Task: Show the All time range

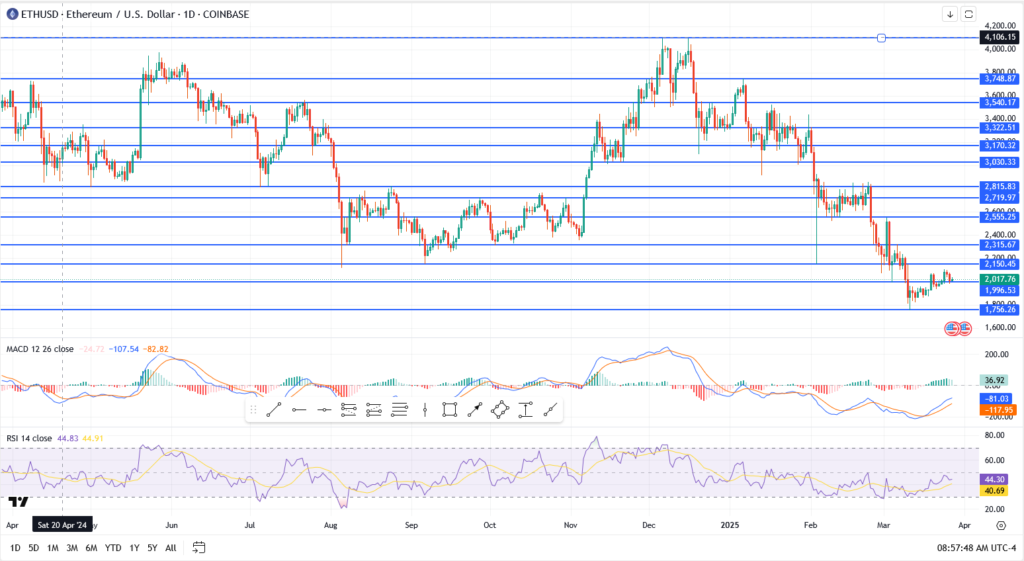Action: (x=170, y=547)
